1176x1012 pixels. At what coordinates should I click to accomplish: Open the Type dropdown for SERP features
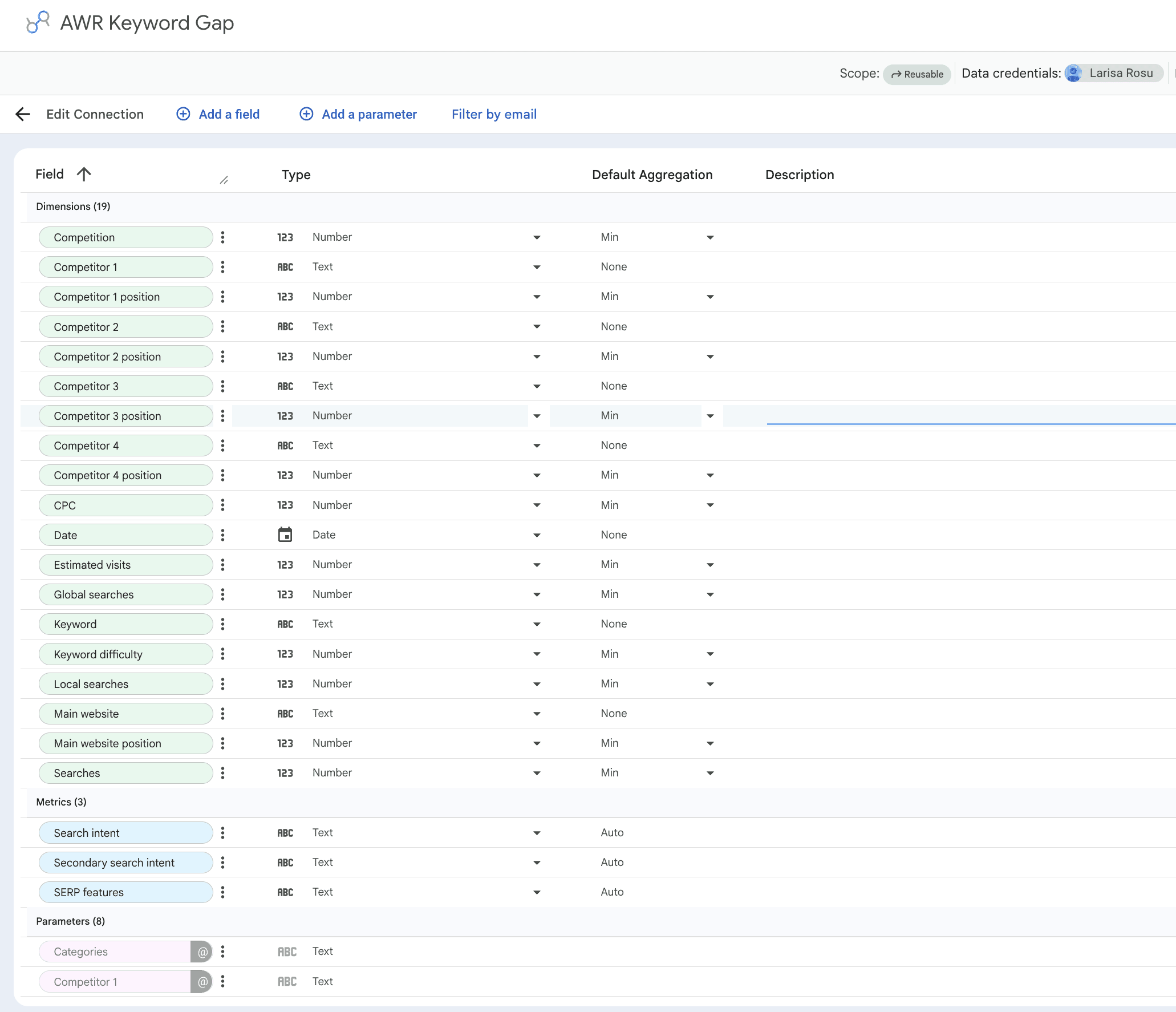(x=537, y=892)
